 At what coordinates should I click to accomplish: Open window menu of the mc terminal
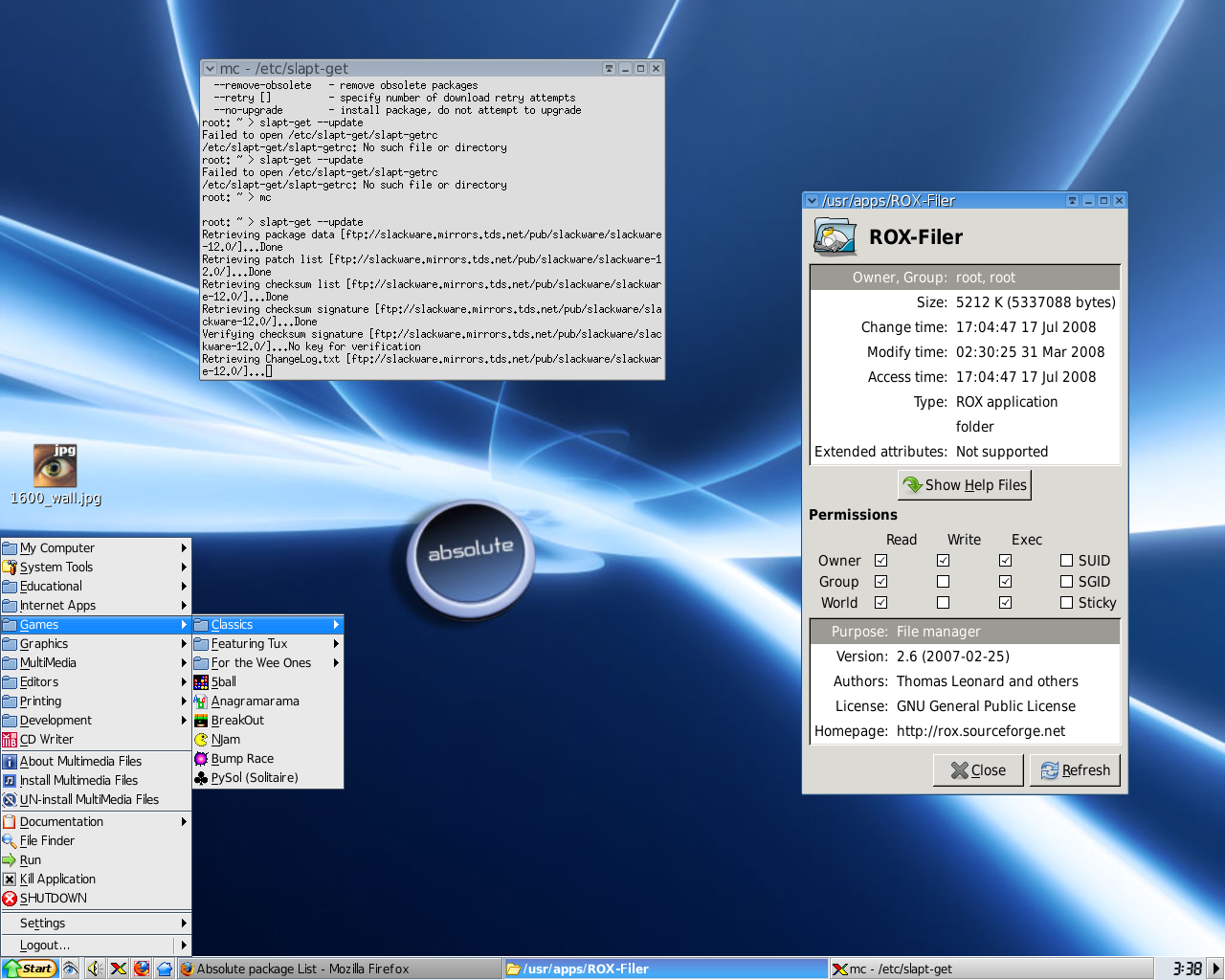tap(210, 69)
